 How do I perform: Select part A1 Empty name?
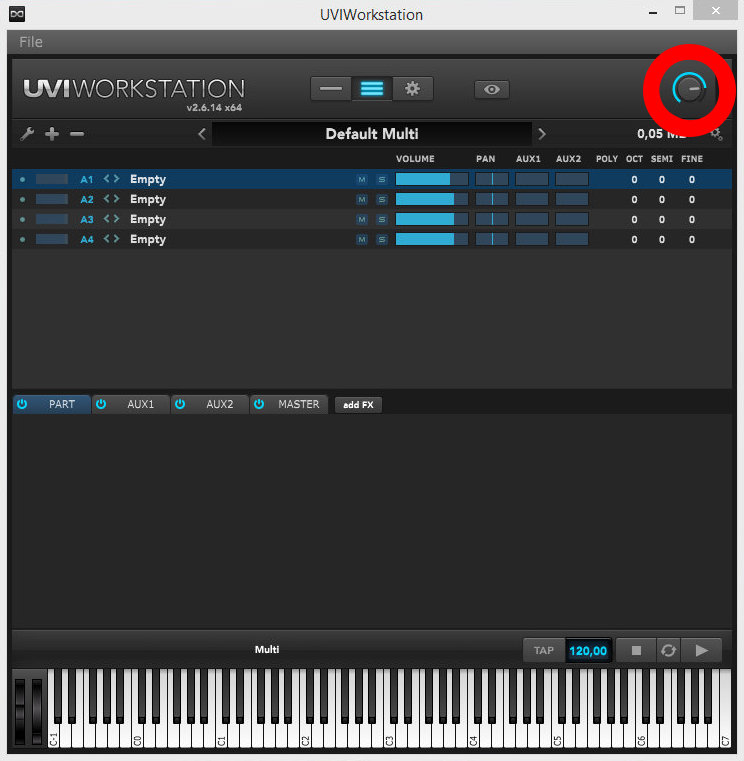[x=148, y=180]
